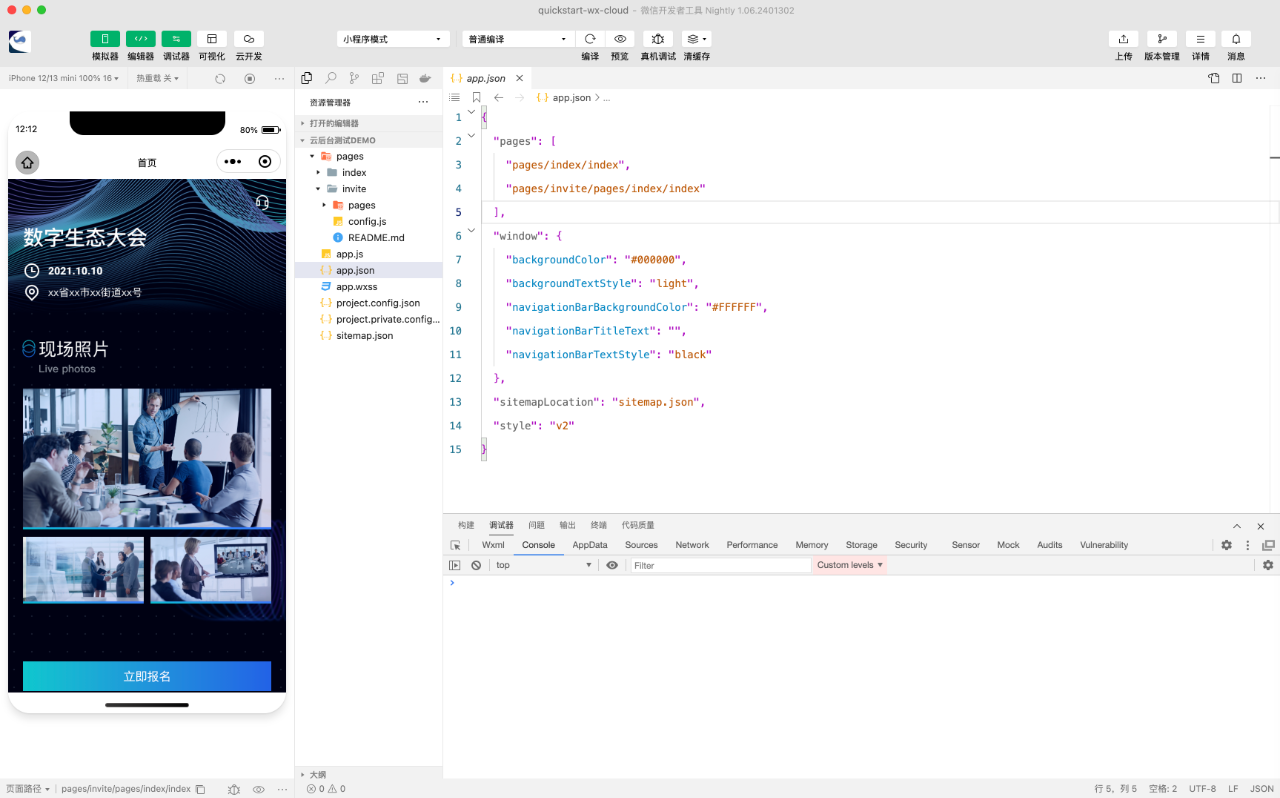
Task: Open the 普通编译 compile mode dropdown
Action: (518, 39)
